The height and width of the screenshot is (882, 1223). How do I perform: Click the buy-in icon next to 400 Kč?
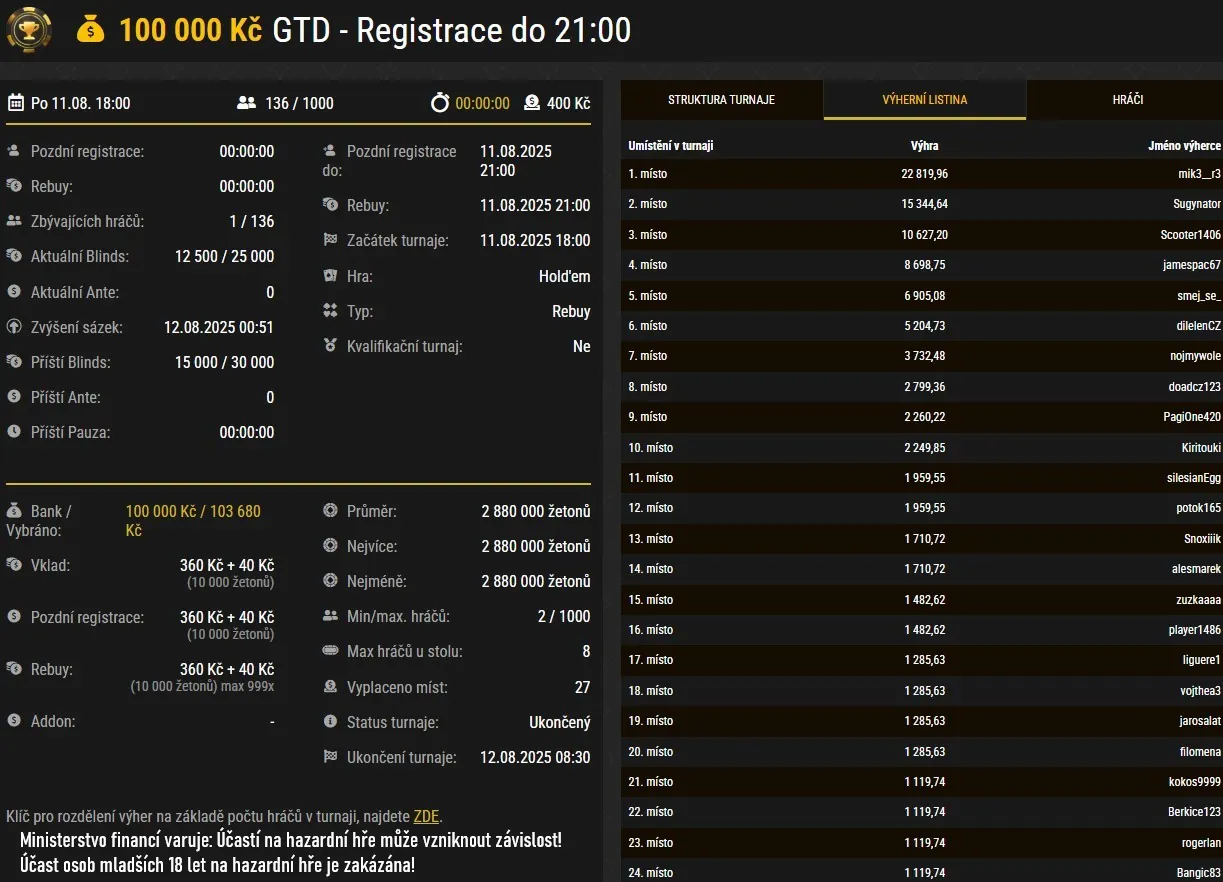click(532, 103)
